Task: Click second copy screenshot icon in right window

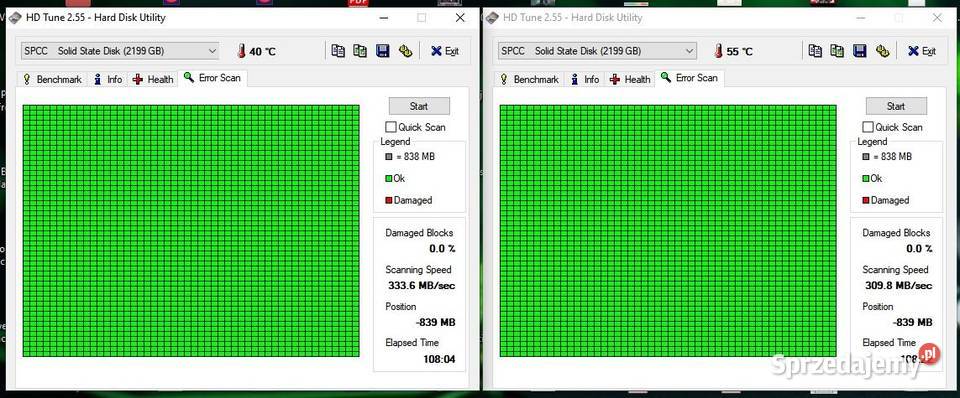Action: click(x=837, y=51)
